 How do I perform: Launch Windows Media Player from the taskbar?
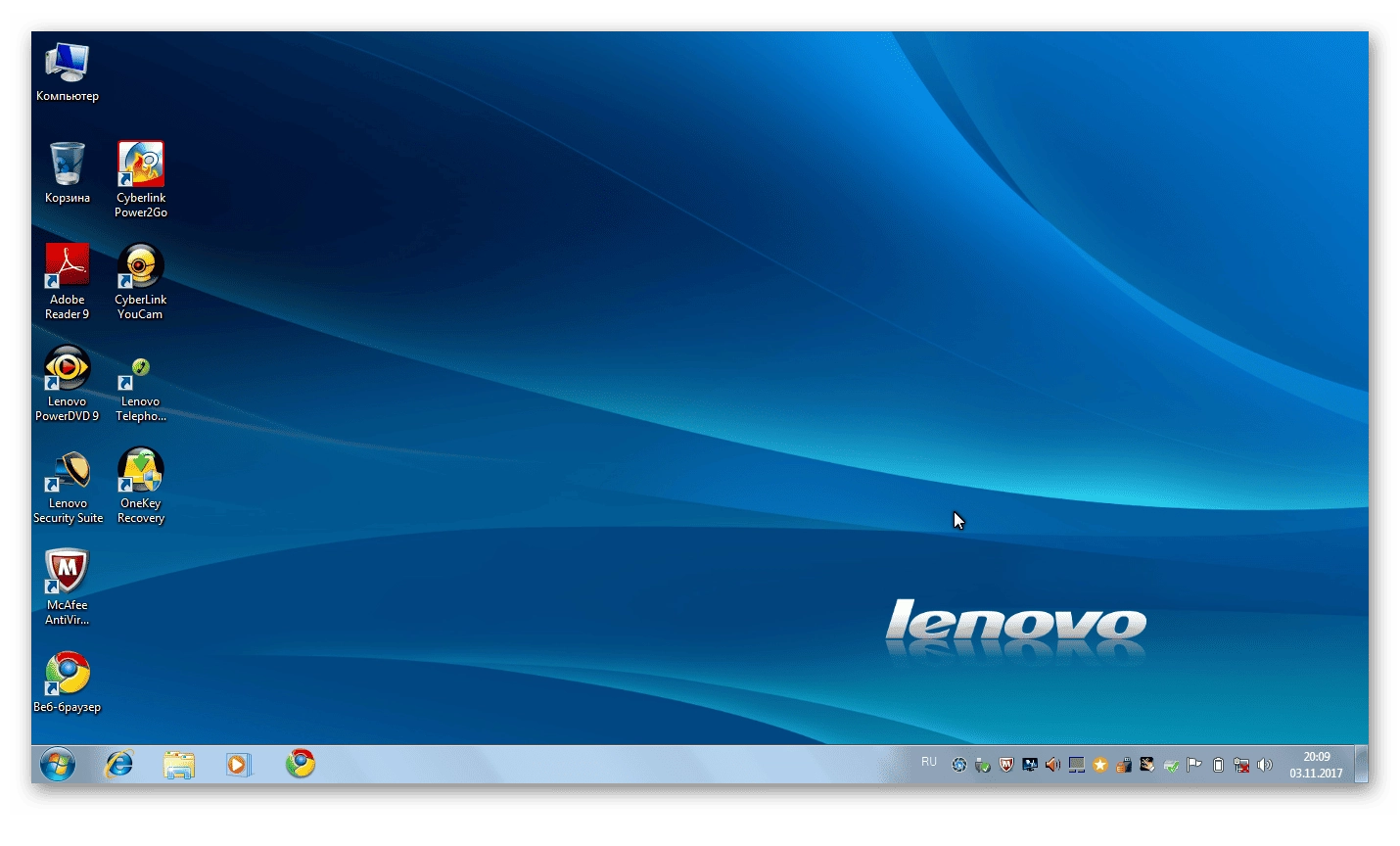point(239,764)
